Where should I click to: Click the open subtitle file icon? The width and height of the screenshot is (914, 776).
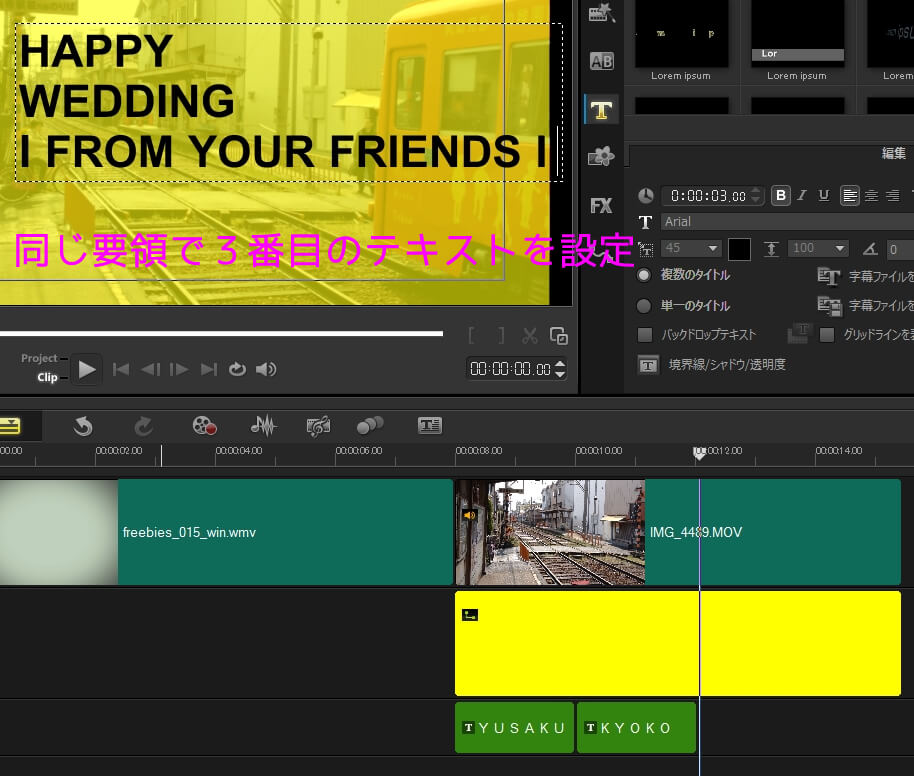click(828, 276)
